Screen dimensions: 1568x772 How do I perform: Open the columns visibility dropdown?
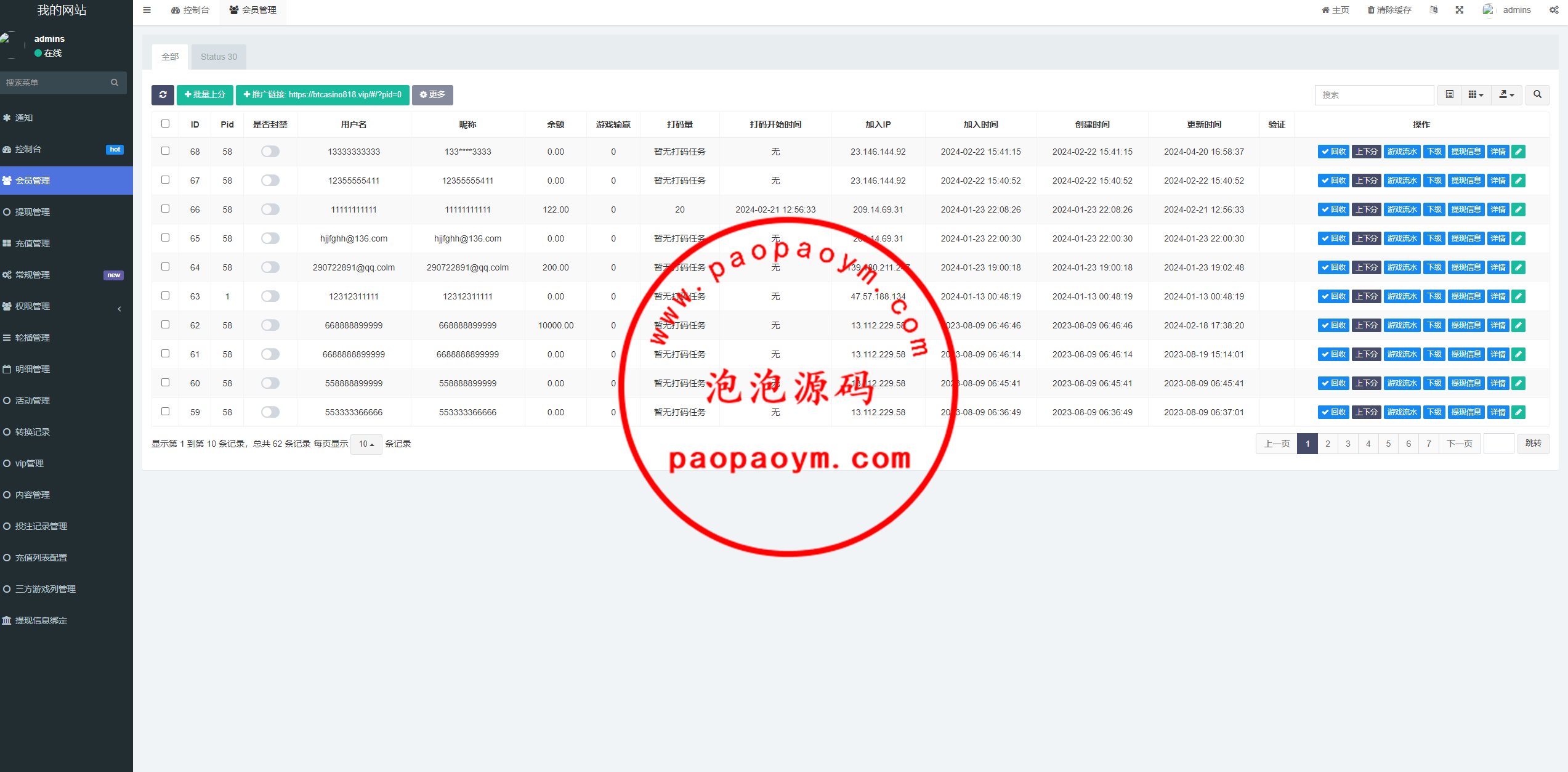coord(1476,94)
